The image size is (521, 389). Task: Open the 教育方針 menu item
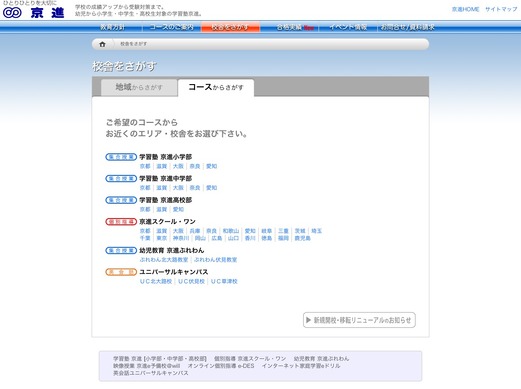click(113, 27)
